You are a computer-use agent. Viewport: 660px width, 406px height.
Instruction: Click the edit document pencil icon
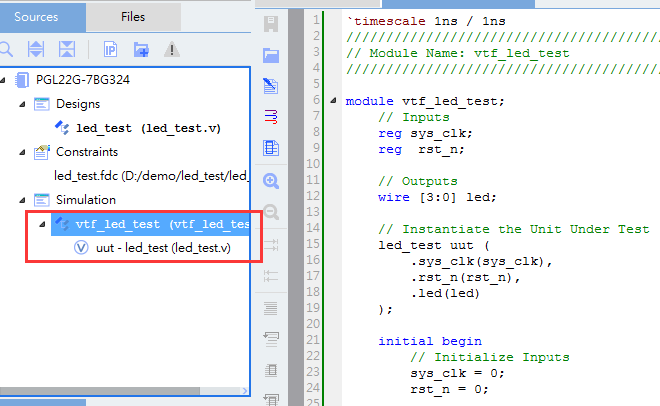(x=271, y=86)
